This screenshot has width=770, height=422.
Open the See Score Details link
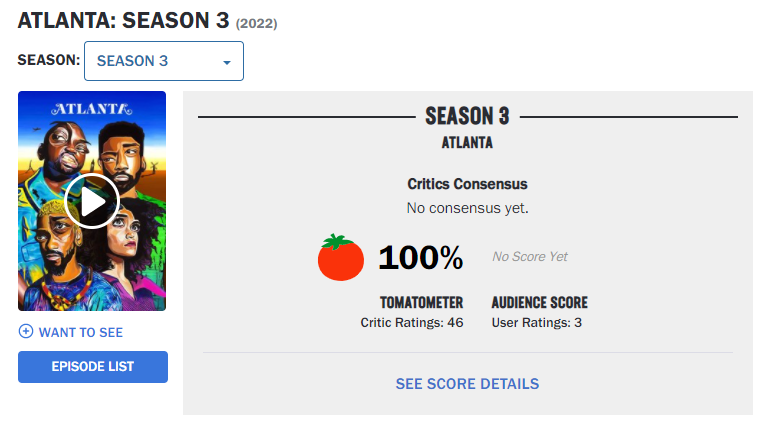(x=467, y=384)
